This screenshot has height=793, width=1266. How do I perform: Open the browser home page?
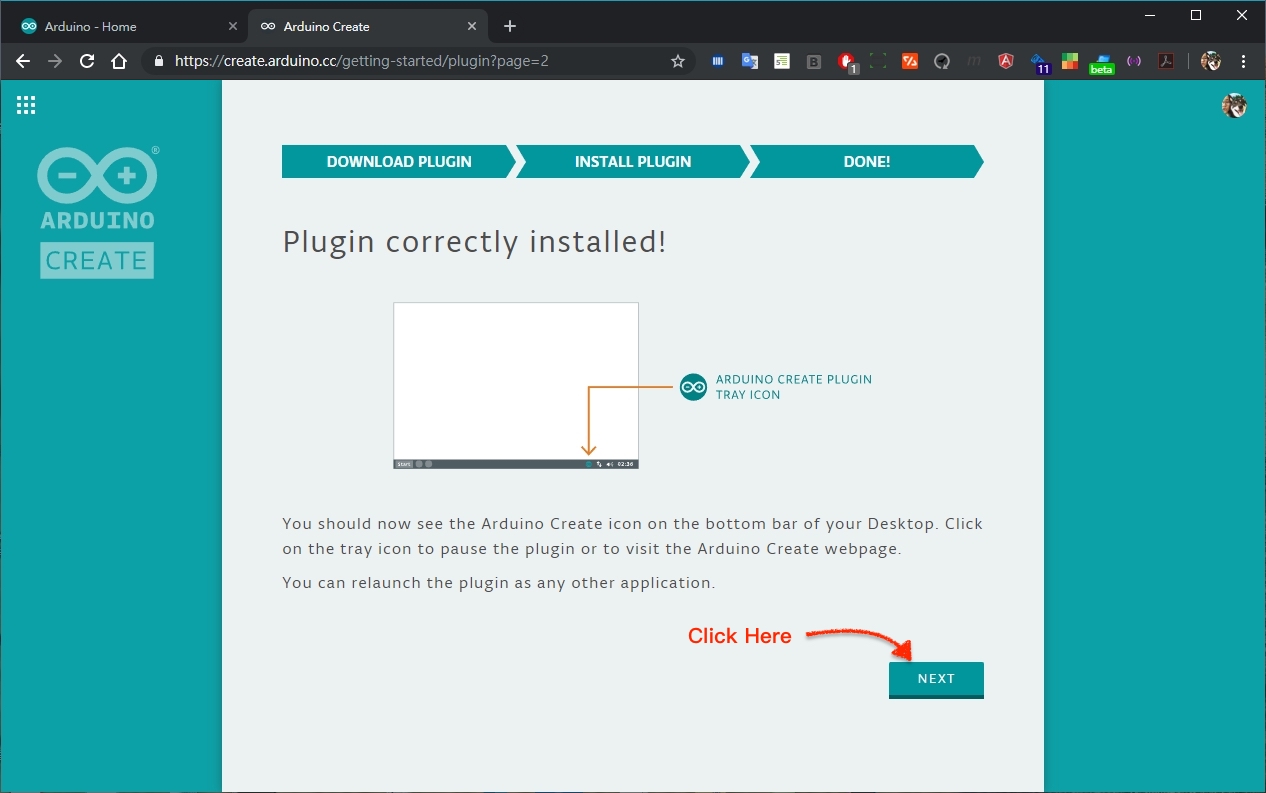point(119,61)
